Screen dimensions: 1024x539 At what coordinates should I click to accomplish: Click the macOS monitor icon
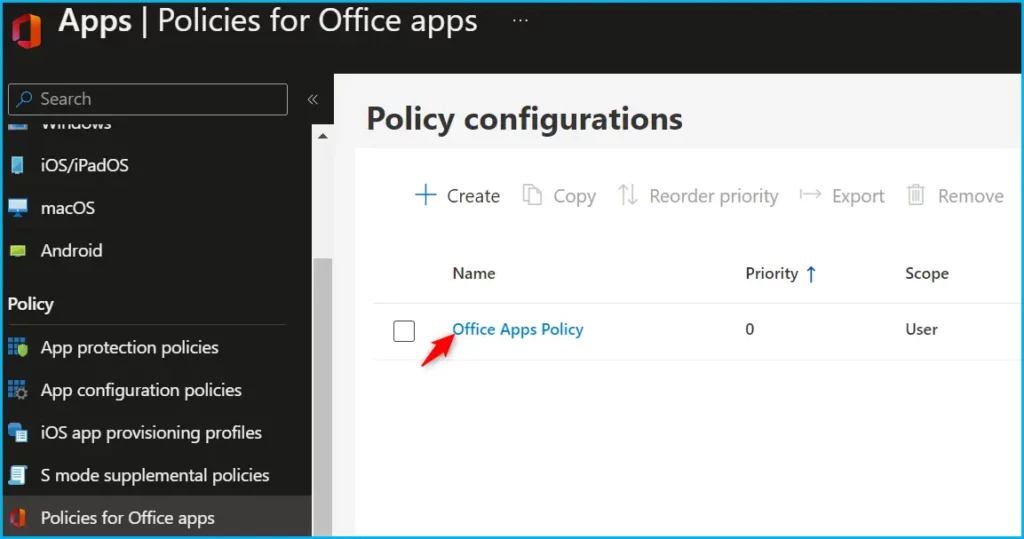18,208
